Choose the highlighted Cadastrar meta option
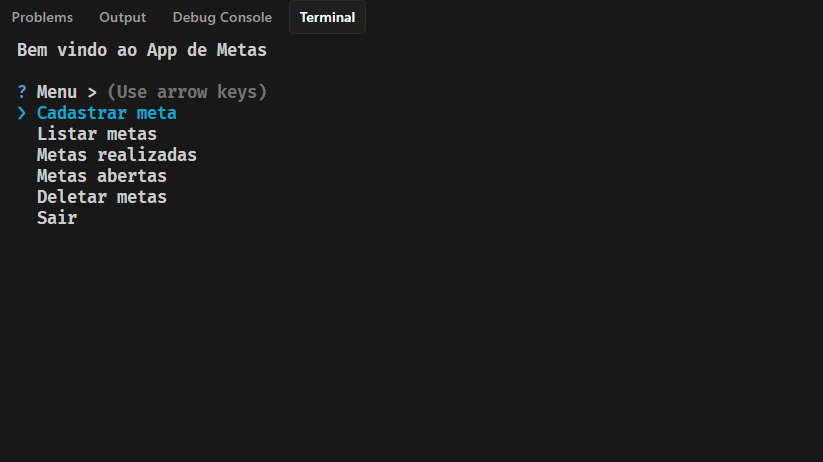The image size is (823, 462). click(x=106, y=113)
